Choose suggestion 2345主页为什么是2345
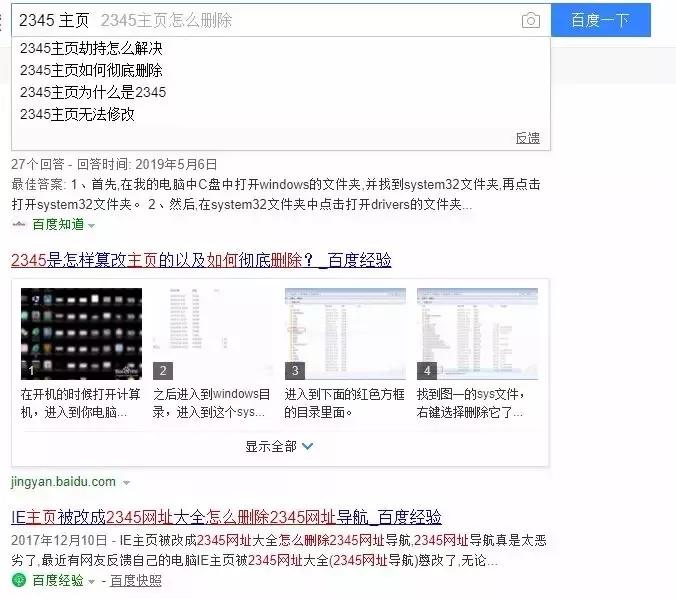The image size is (676, 599). click(92, 92)
